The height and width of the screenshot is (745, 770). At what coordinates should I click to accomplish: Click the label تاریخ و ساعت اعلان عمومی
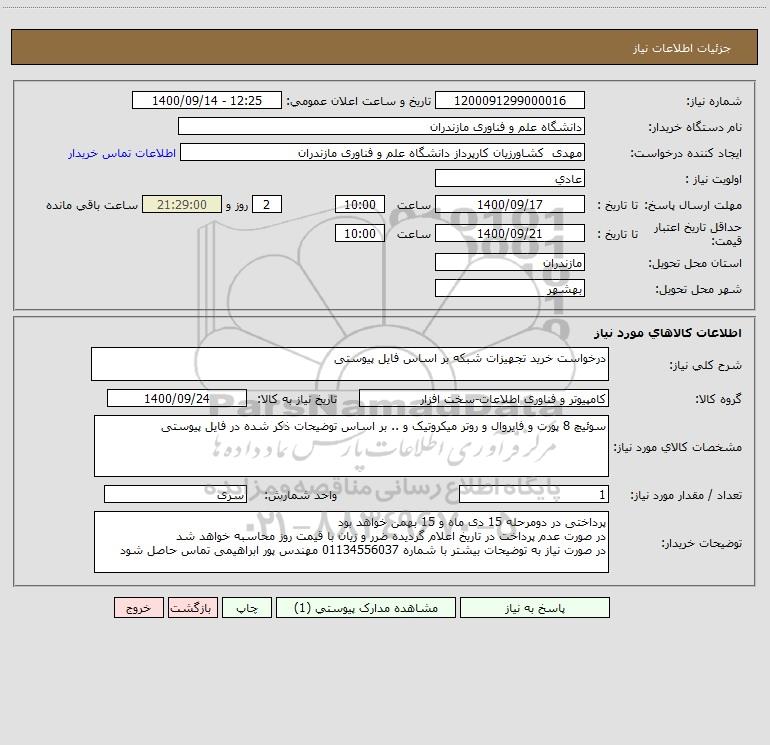tap(358, 101)
